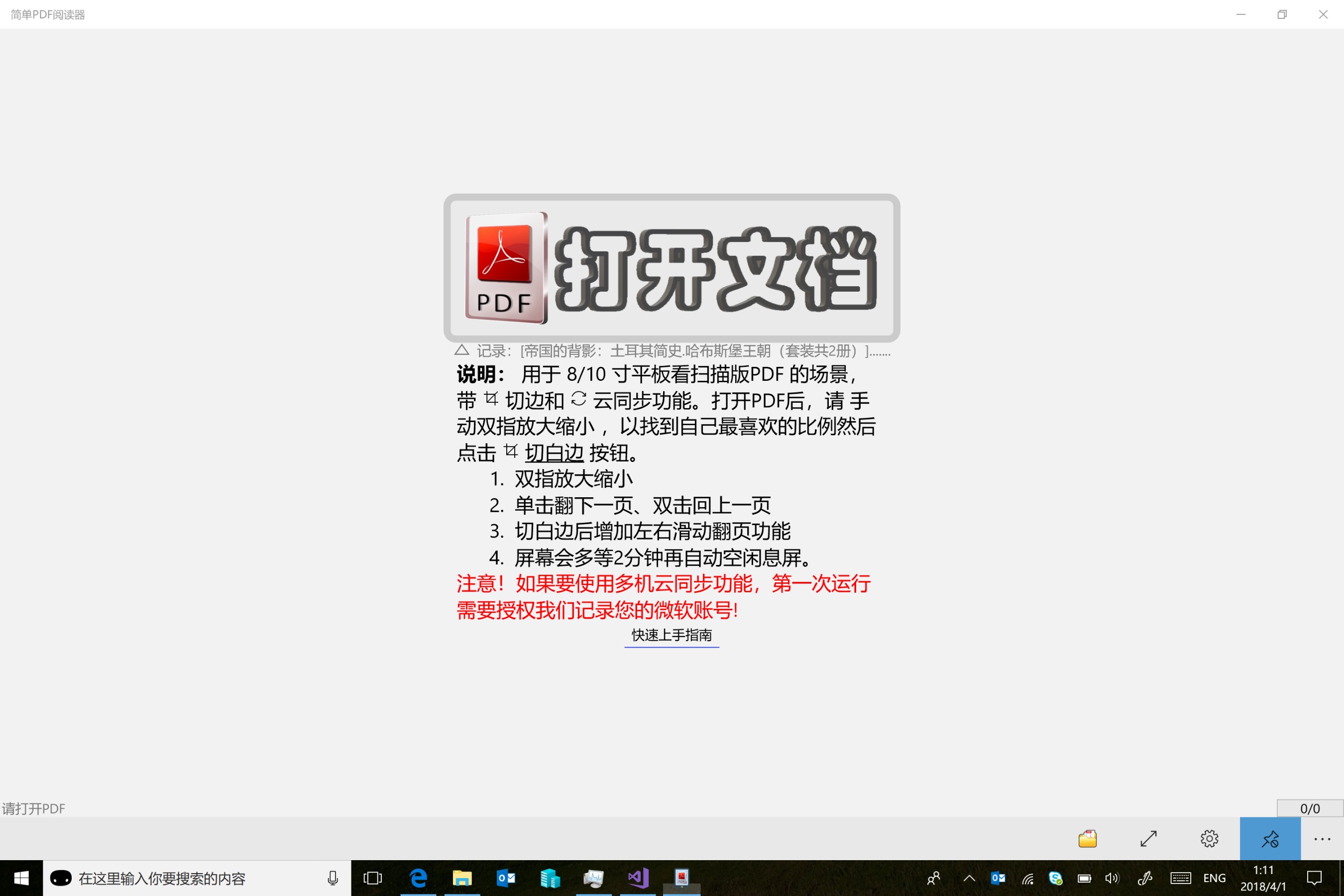
Task: Toggle ENG input language indicator
Action: 1214,878
